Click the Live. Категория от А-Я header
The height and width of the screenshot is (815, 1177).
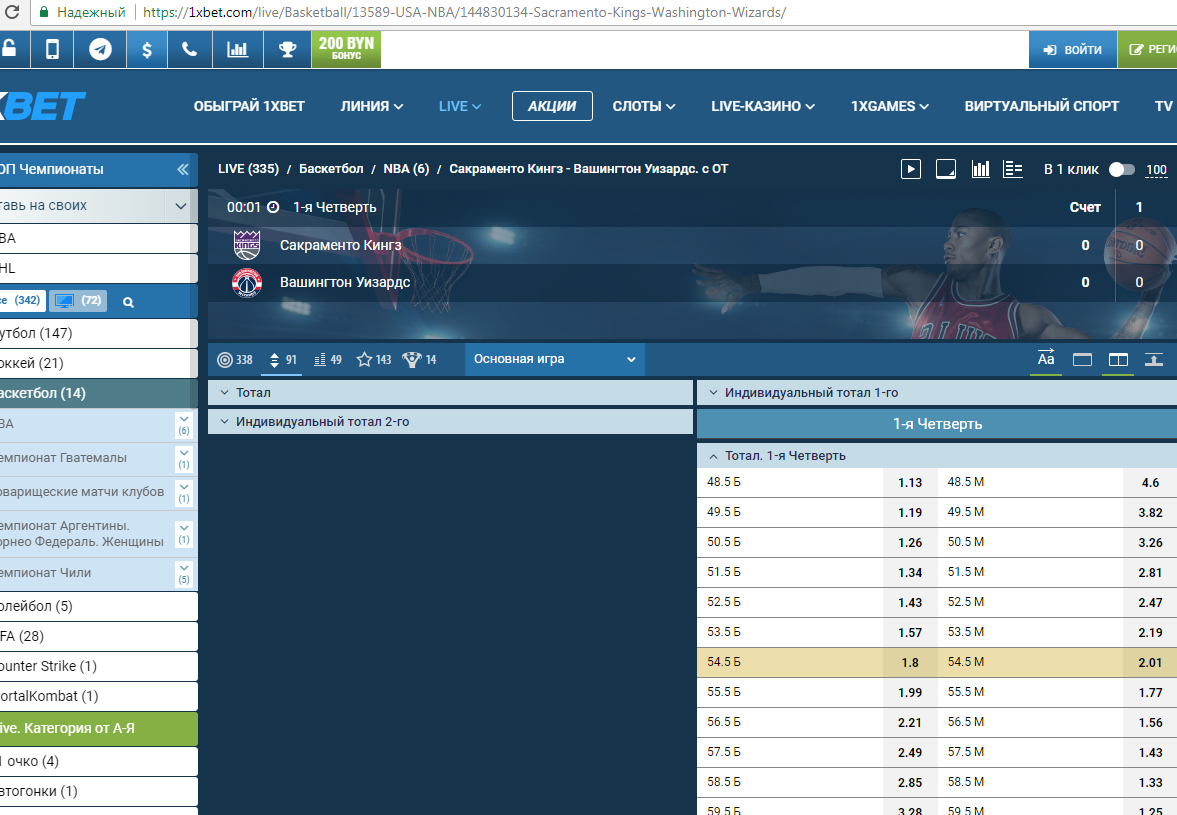click(98, 729)
